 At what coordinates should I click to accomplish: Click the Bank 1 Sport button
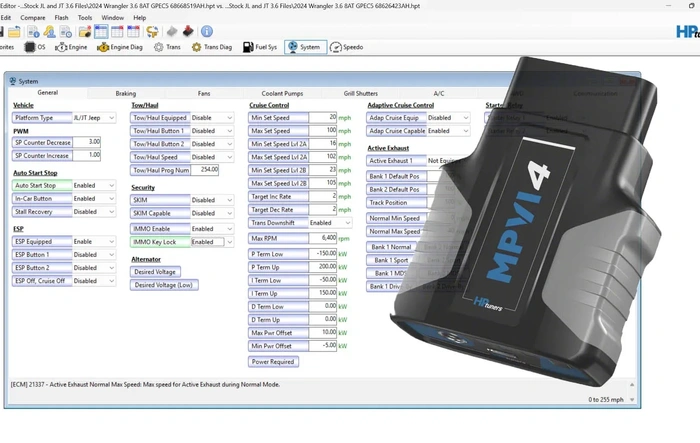pos(392,260)
